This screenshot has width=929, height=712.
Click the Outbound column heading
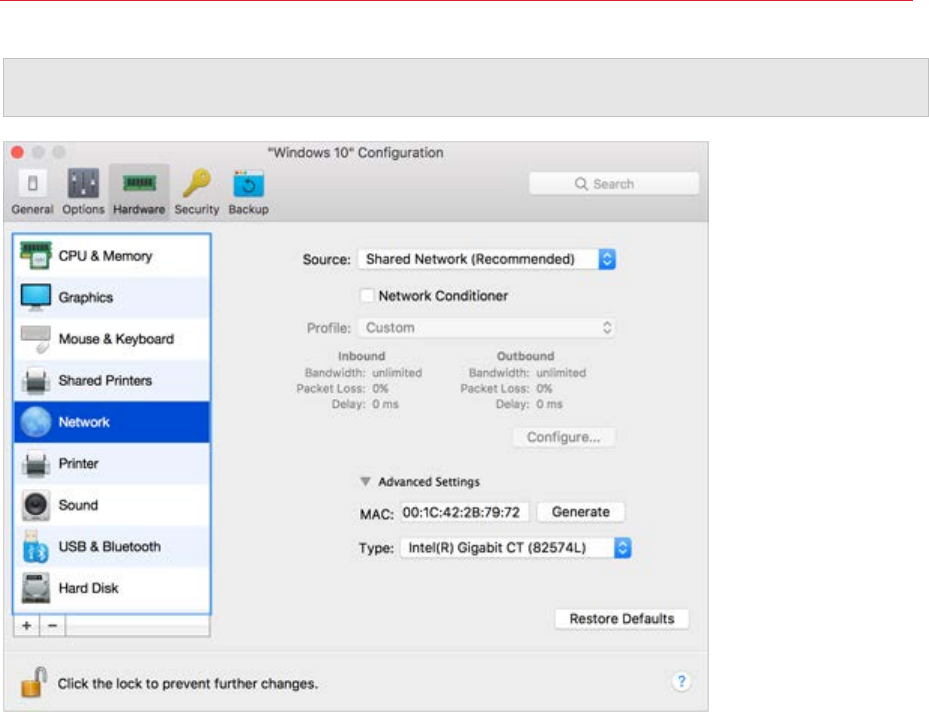[x=526, y=356]
